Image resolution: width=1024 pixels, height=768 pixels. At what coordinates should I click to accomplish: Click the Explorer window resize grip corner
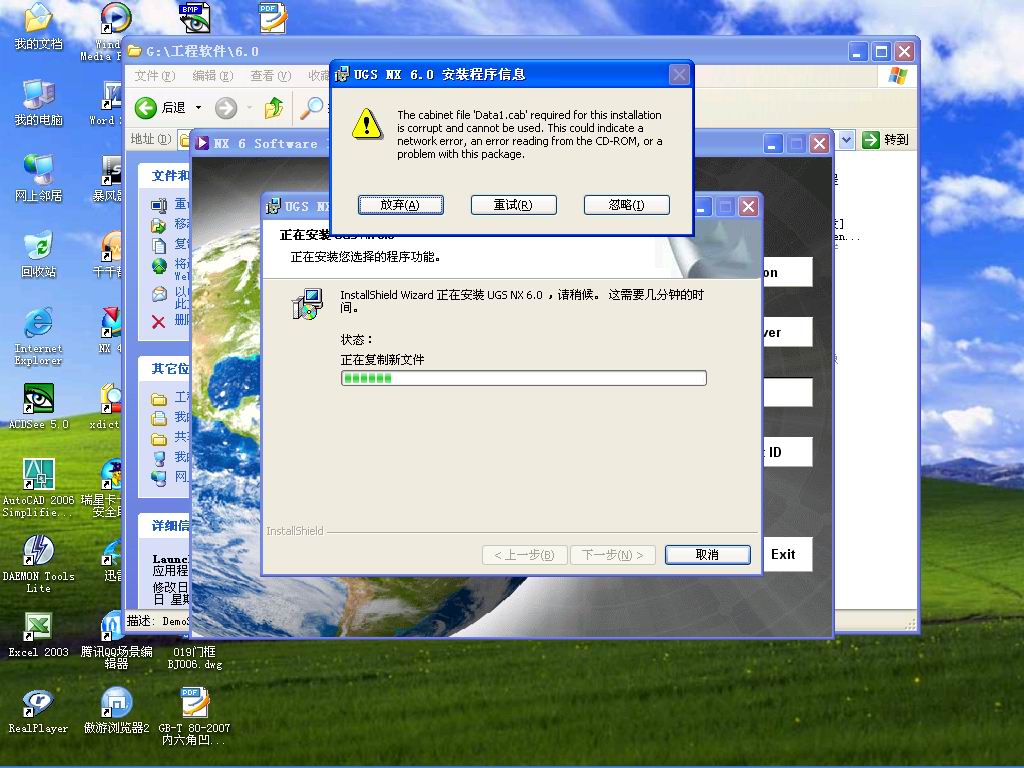click(x=910, y=625)
